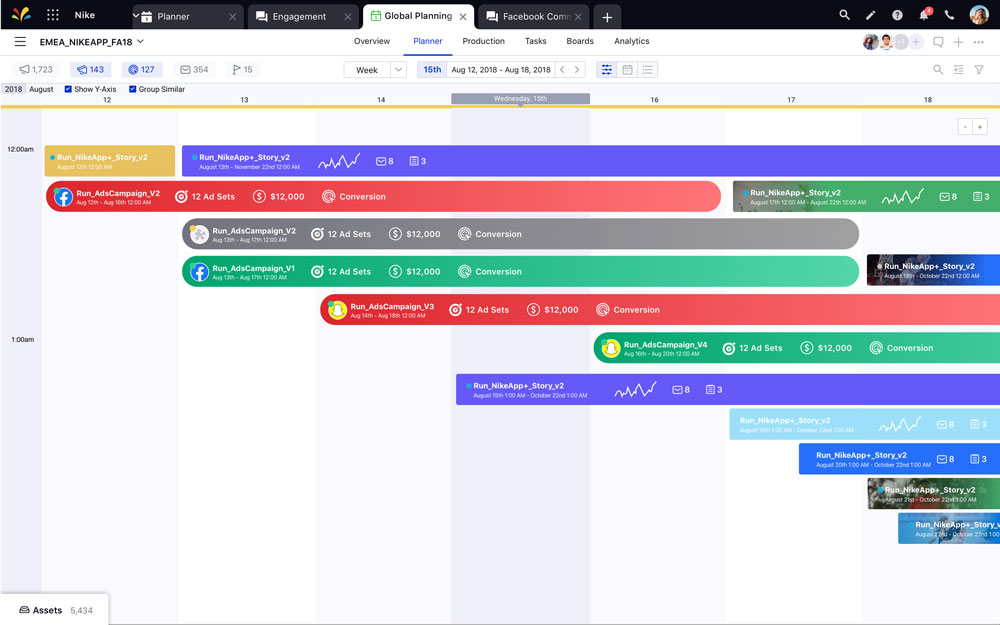
Task: Switch to the Planner browser tab
Action: 187,17
